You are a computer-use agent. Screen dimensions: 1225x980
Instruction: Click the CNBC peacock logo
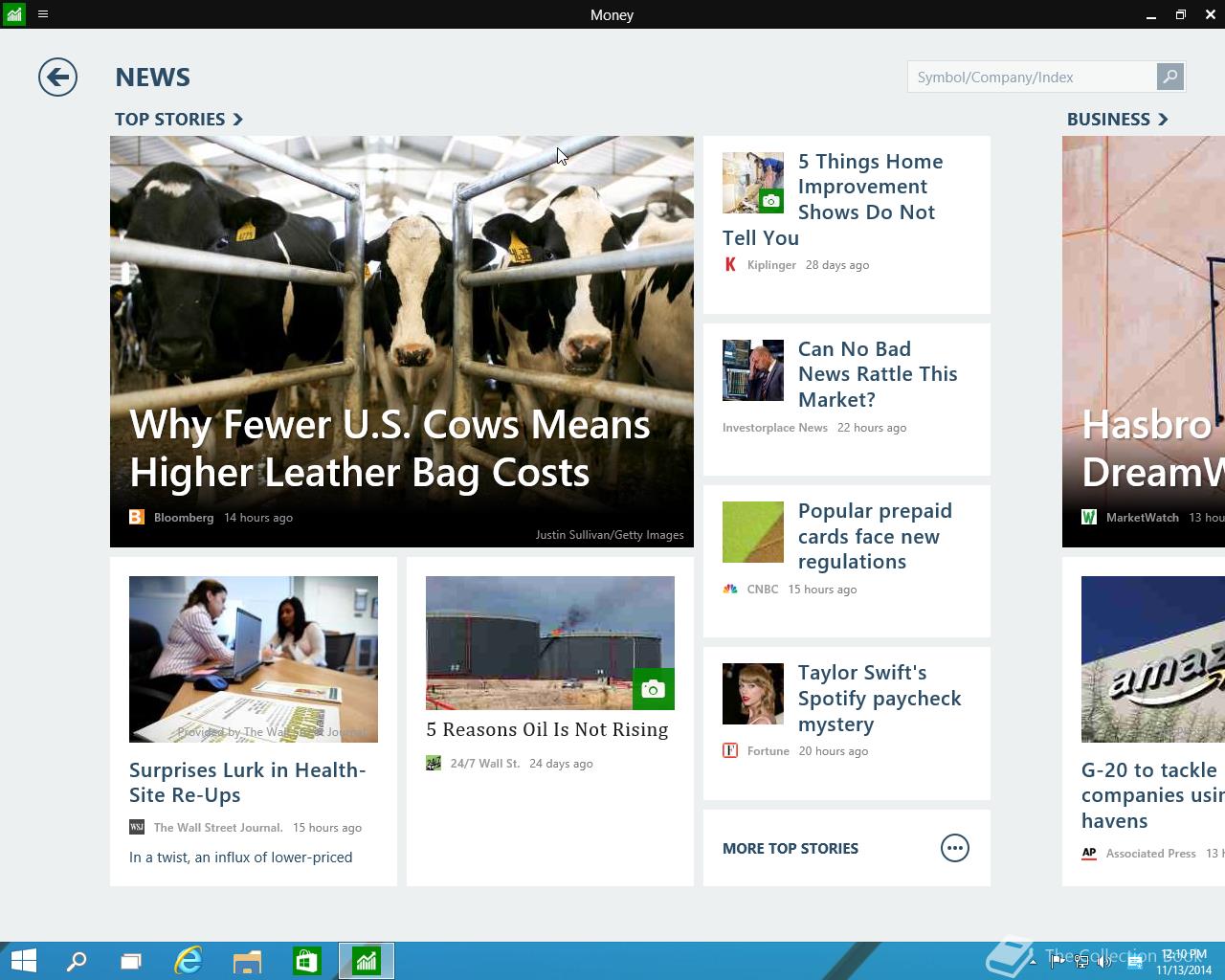coord(730,589)
